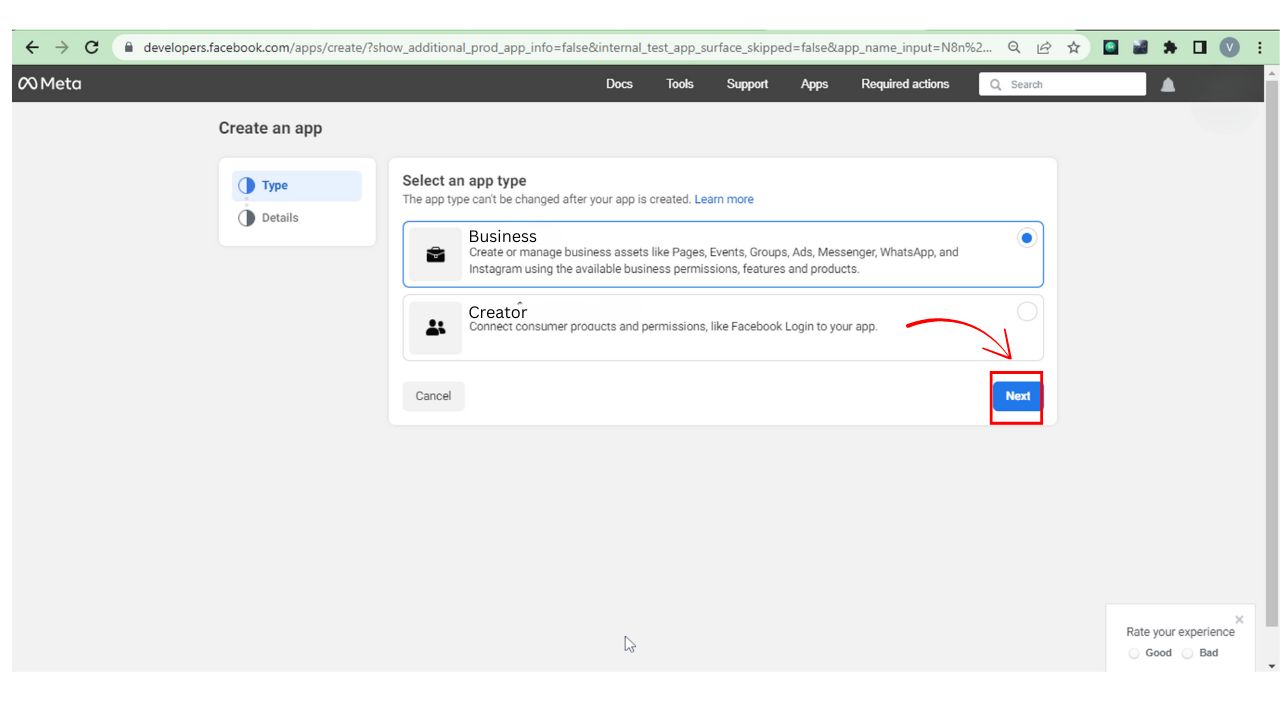Rate your experience as Bad
1280x720 pixels.
(1187, 653)
